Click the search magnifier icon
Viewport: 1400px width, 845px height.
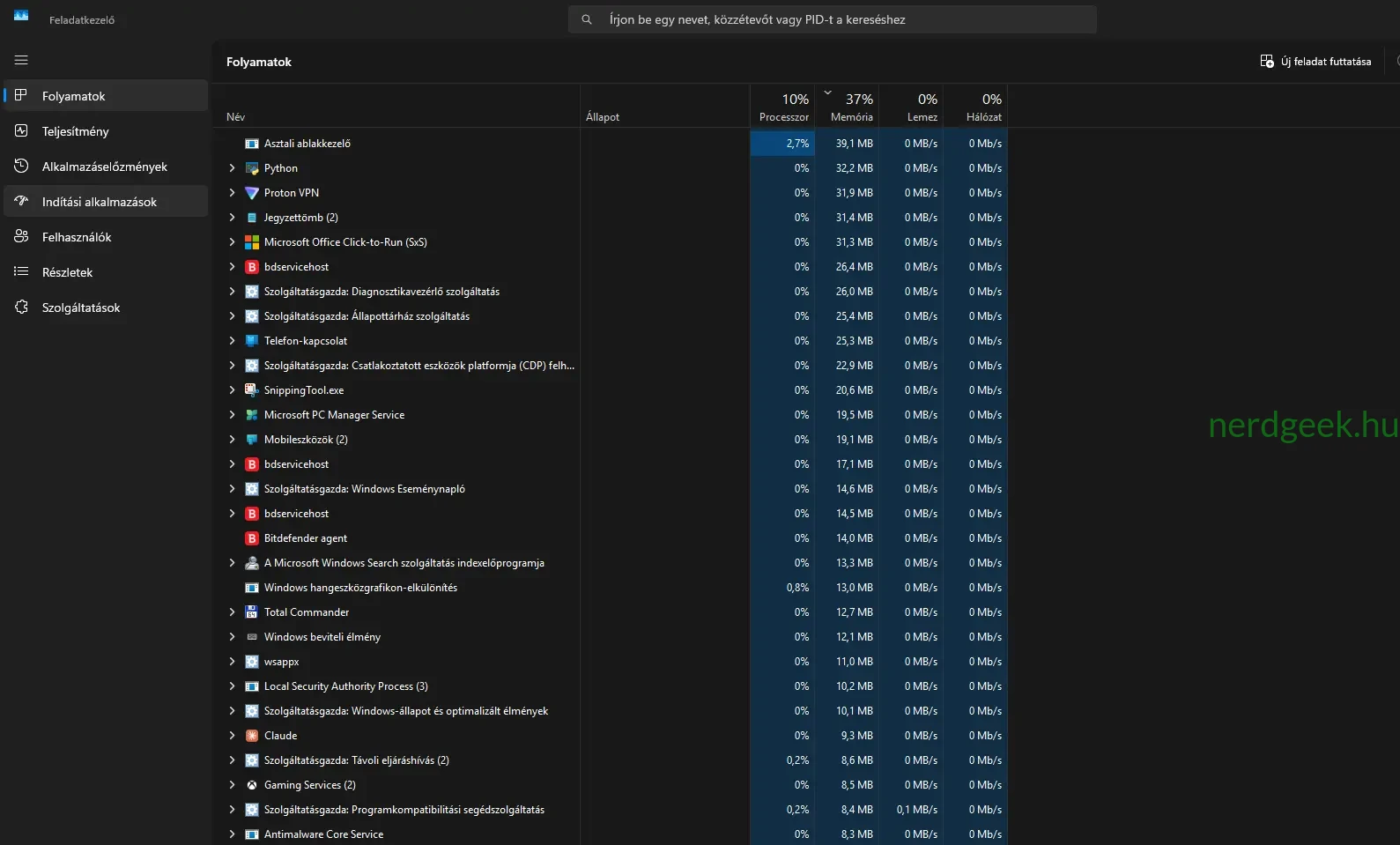(x=587, y=19)
